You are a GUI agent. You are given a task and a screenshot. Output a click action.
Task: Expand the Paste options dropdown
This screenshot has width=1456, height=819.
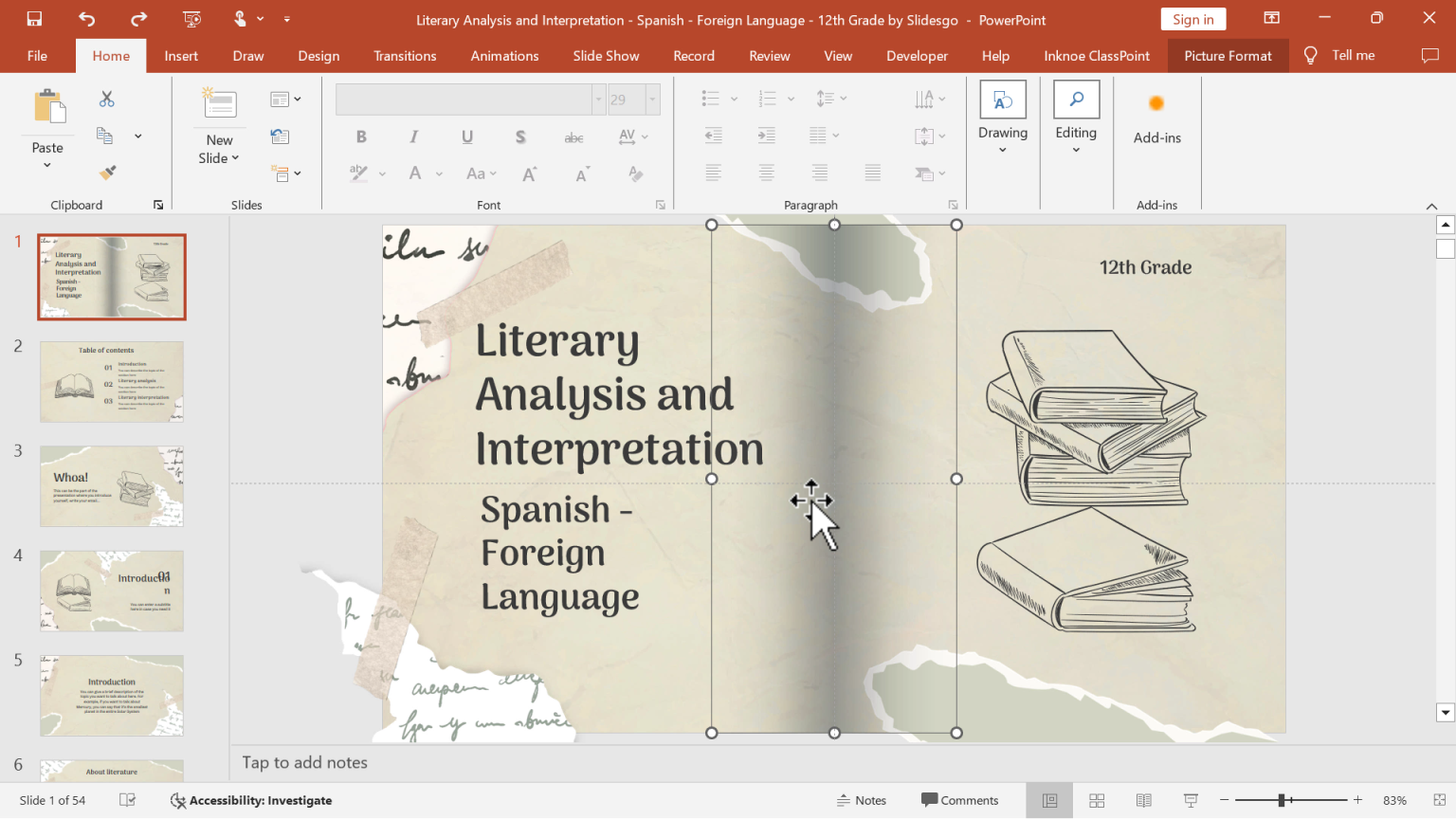click(x=46, y=162)
